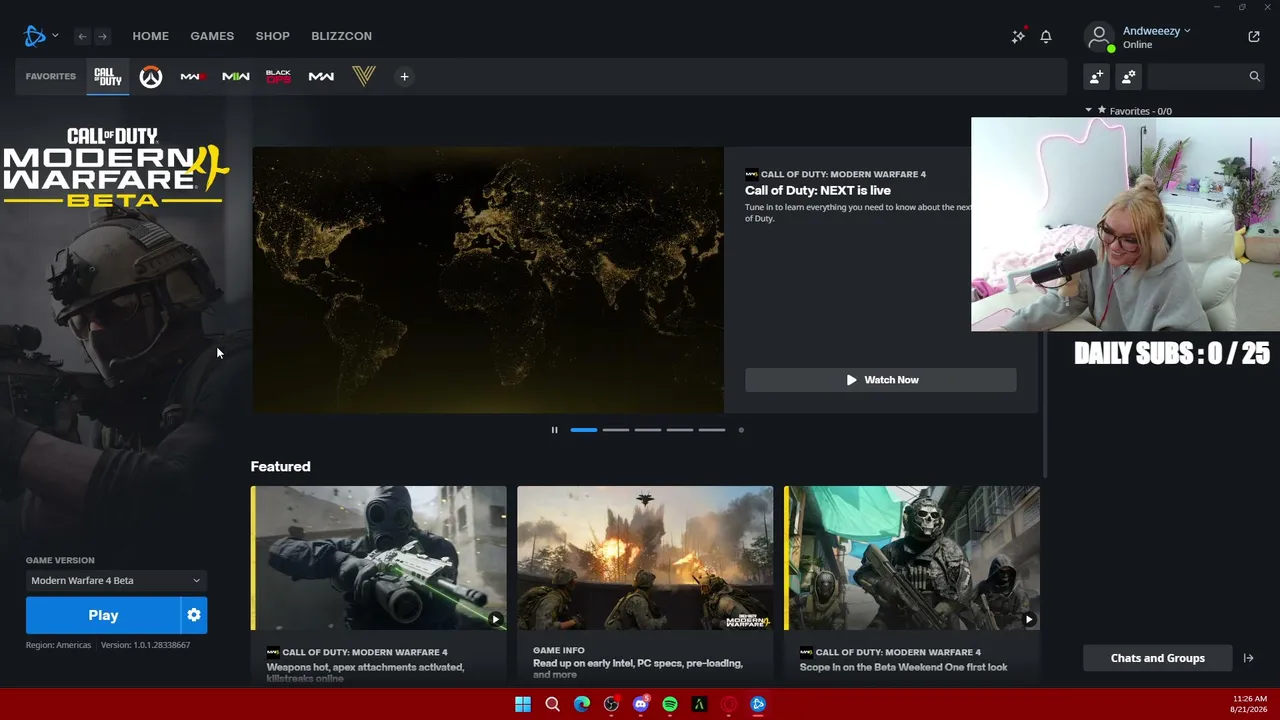Viewport: 1280px width, 720px height.
Task: Pop out the social panel
Action: tap(1254, 36)
